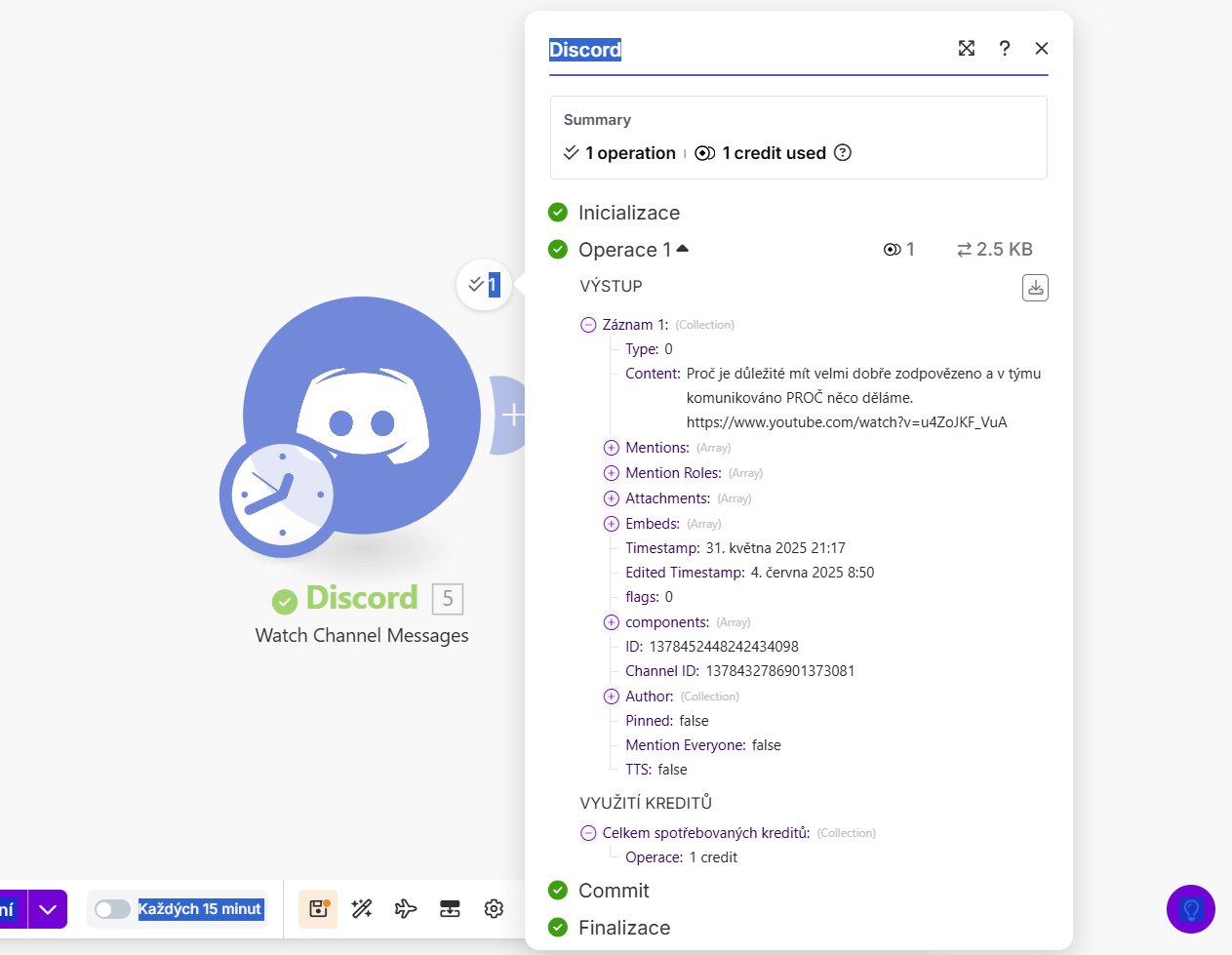The height and width of the screenshot is (955, 1232).
Task: Download the output bundle
Action: tap(1035, 288)
